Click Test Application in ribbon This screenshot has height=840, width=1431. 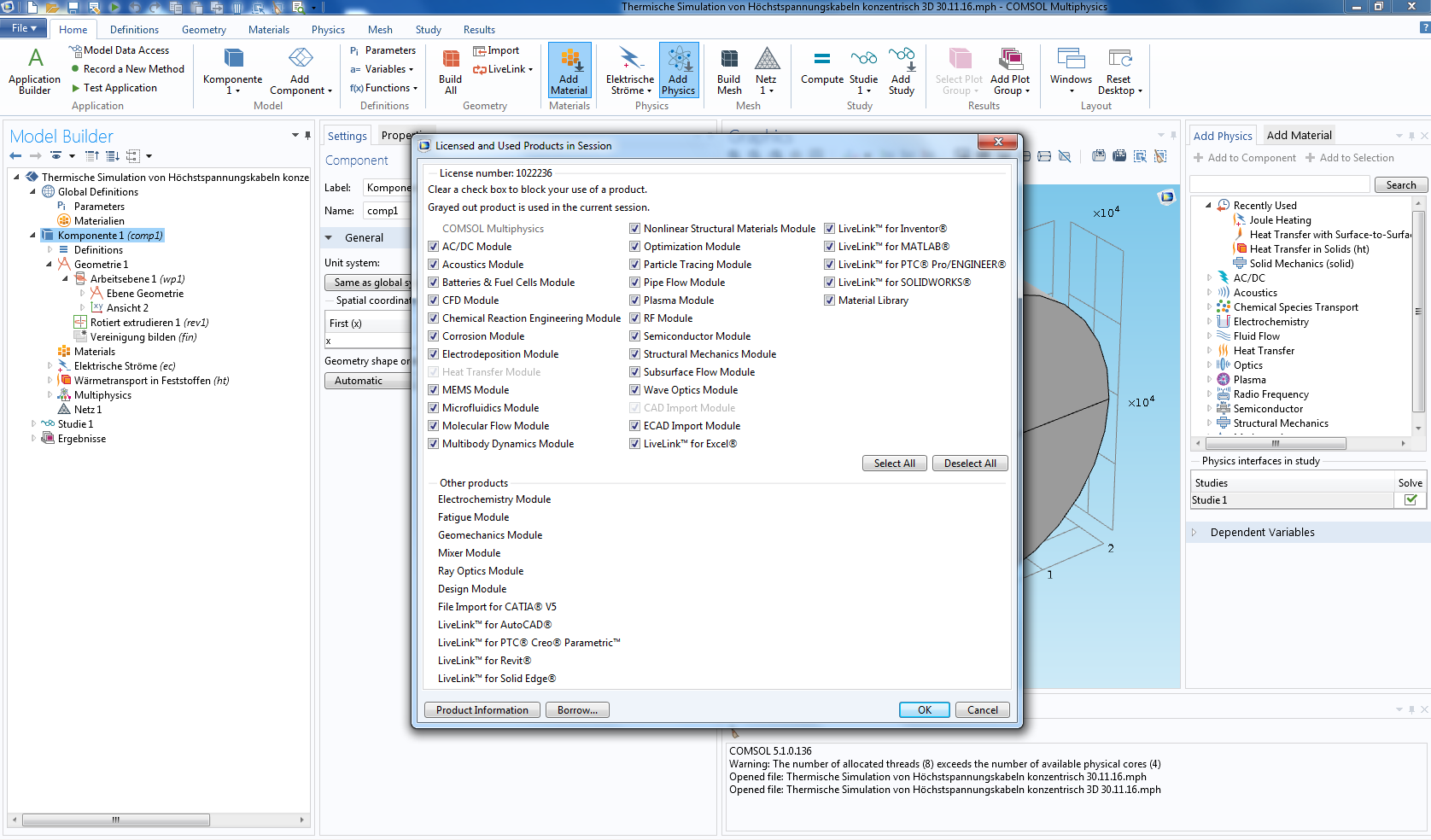coord(114,88)
